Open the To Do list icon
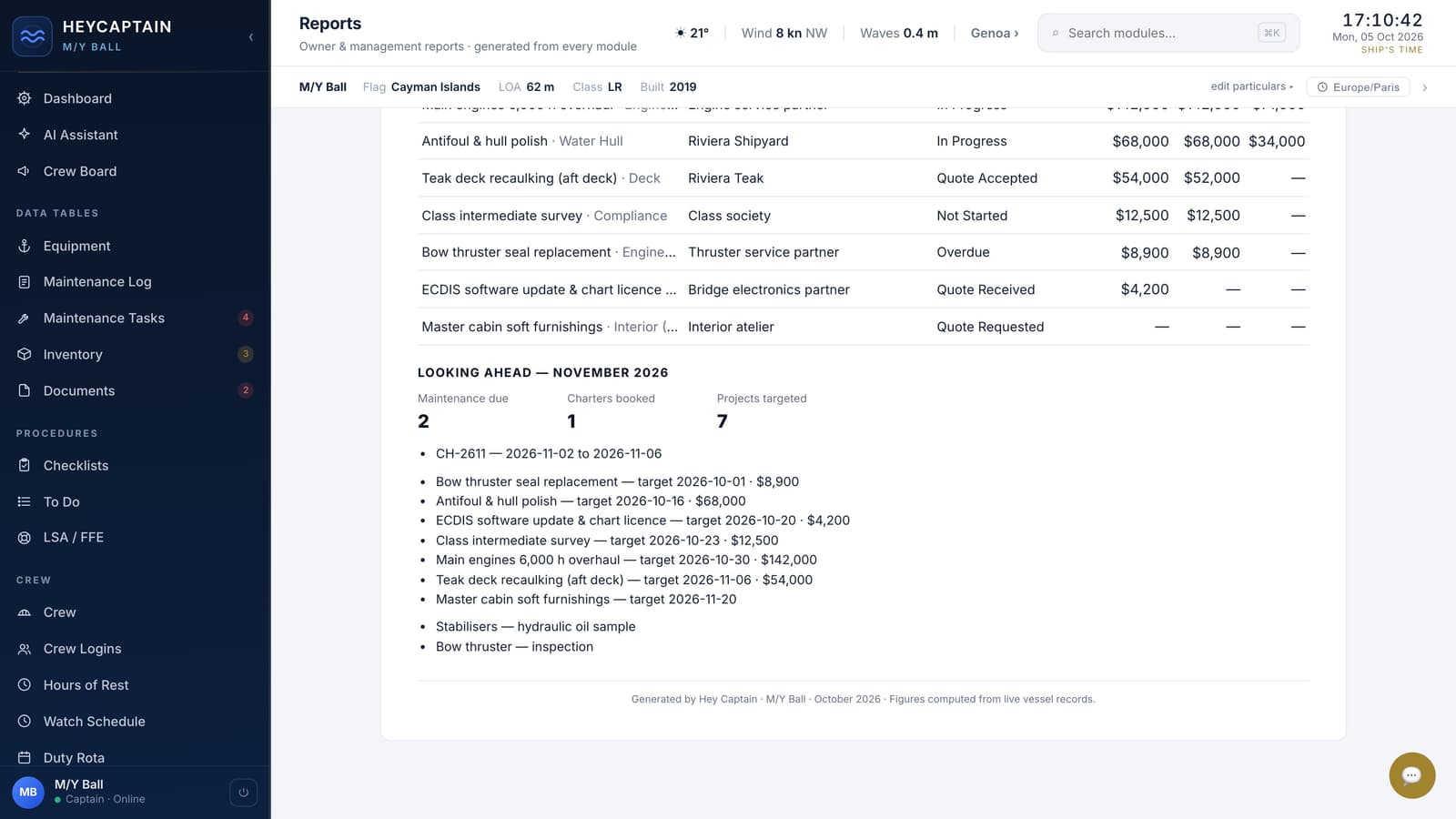 25,502
